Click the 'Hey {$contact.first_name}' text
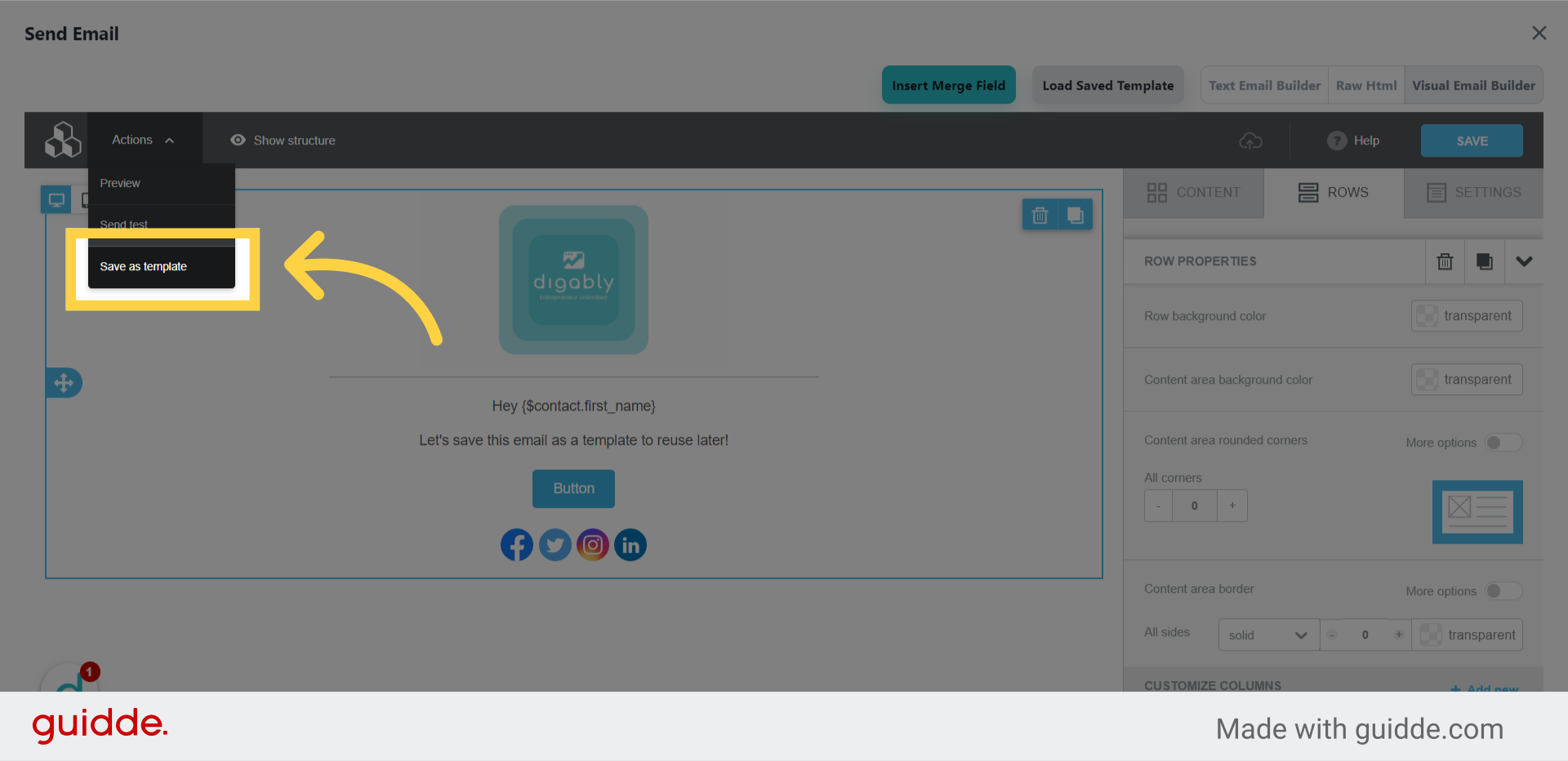The width and height of the screenshot is (1568, 761). (x=573, y=406)
